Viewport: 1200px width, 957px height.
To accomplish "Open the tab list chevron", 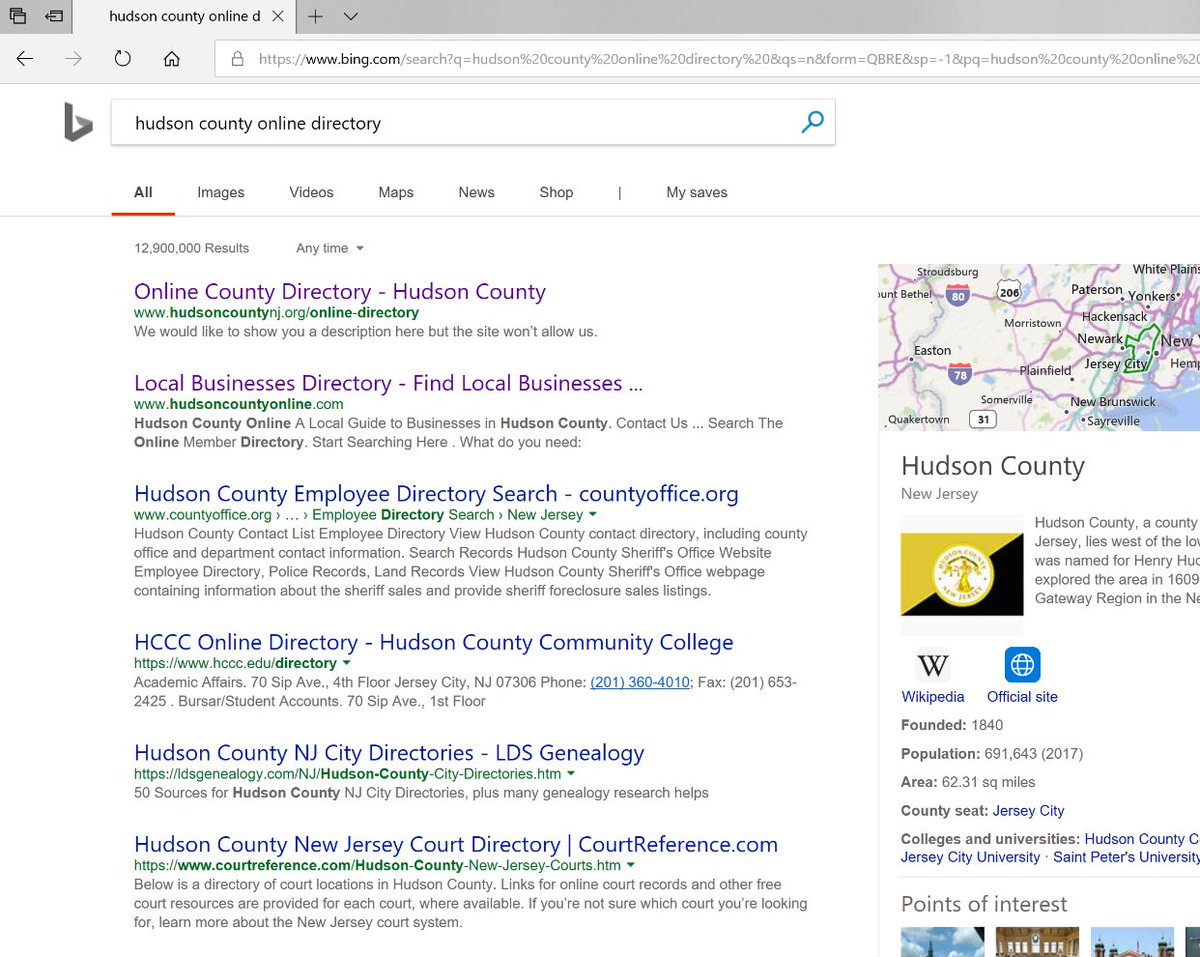I will pyautogui.click(x=350, y=16).
